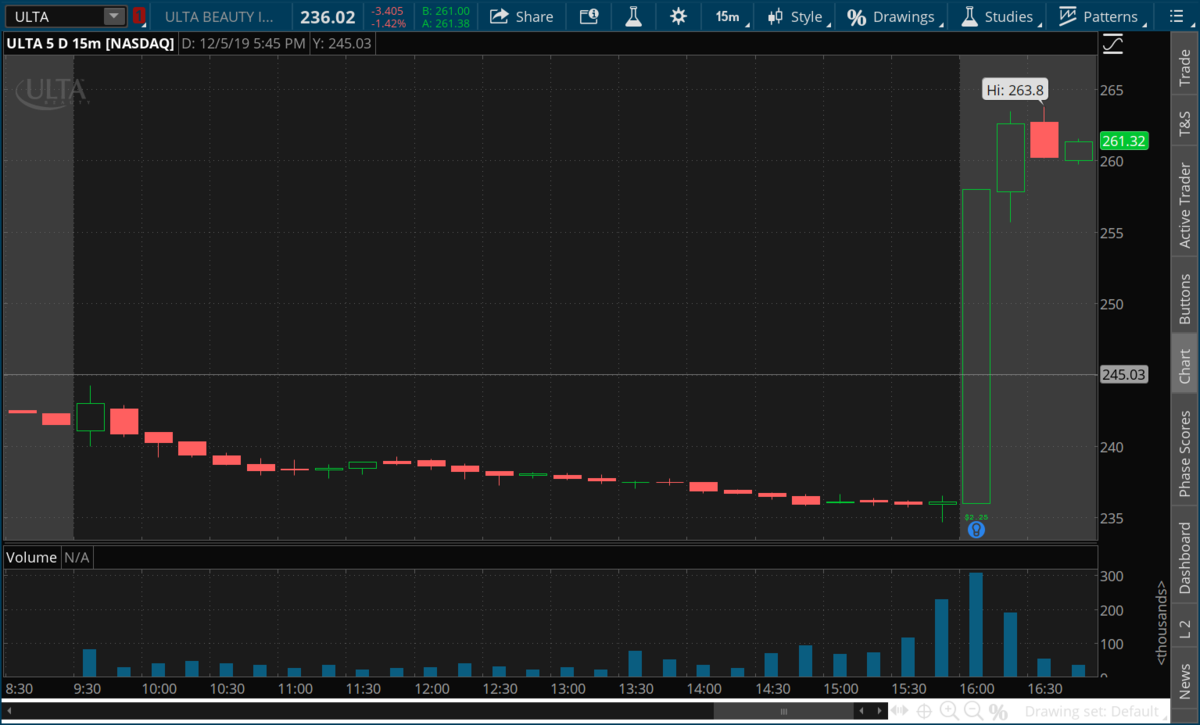Image resolution: width=1200 pixels, height=725 pixels.
Task: Click the N/A volume value
Action: pos(77,557)
